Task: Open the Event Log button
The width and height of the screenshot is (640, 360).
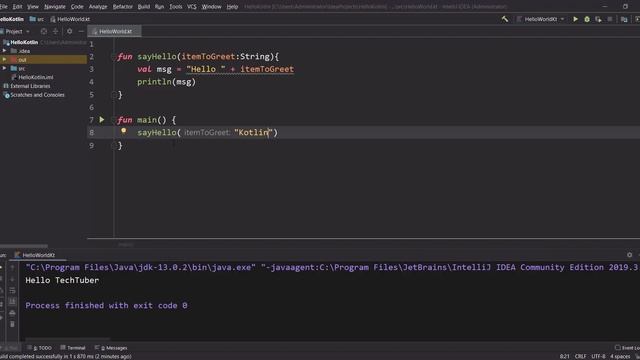Action: point(628,348)
